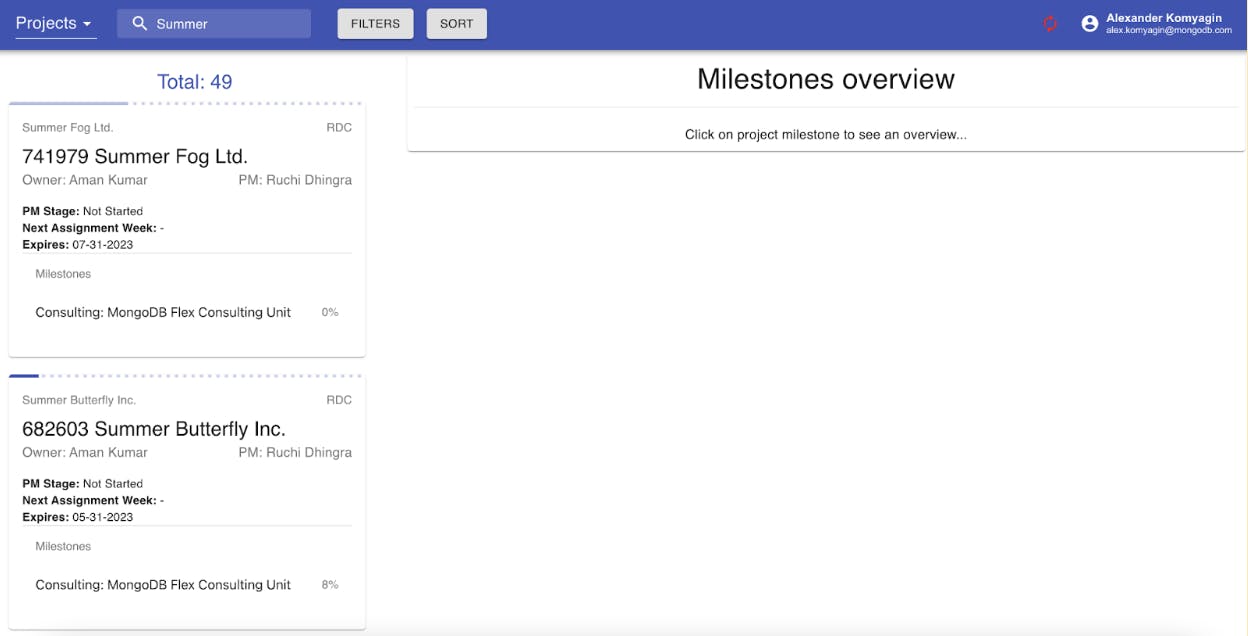This screenshot has width=1248, height=636.
Task: Open project 741979 Summer Fog Ltd.
Action: click(x=135, y=157)
